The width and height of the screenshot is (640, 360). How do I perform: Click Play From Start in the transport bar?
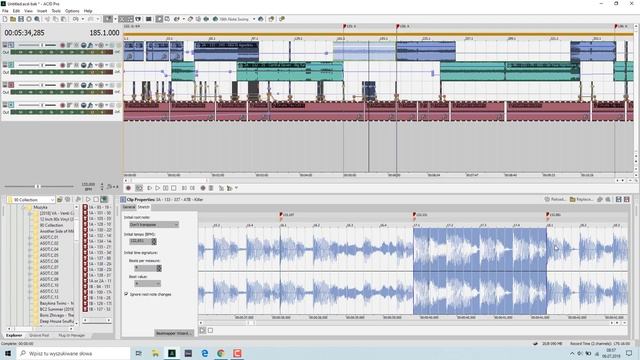(x=149, y=188)
